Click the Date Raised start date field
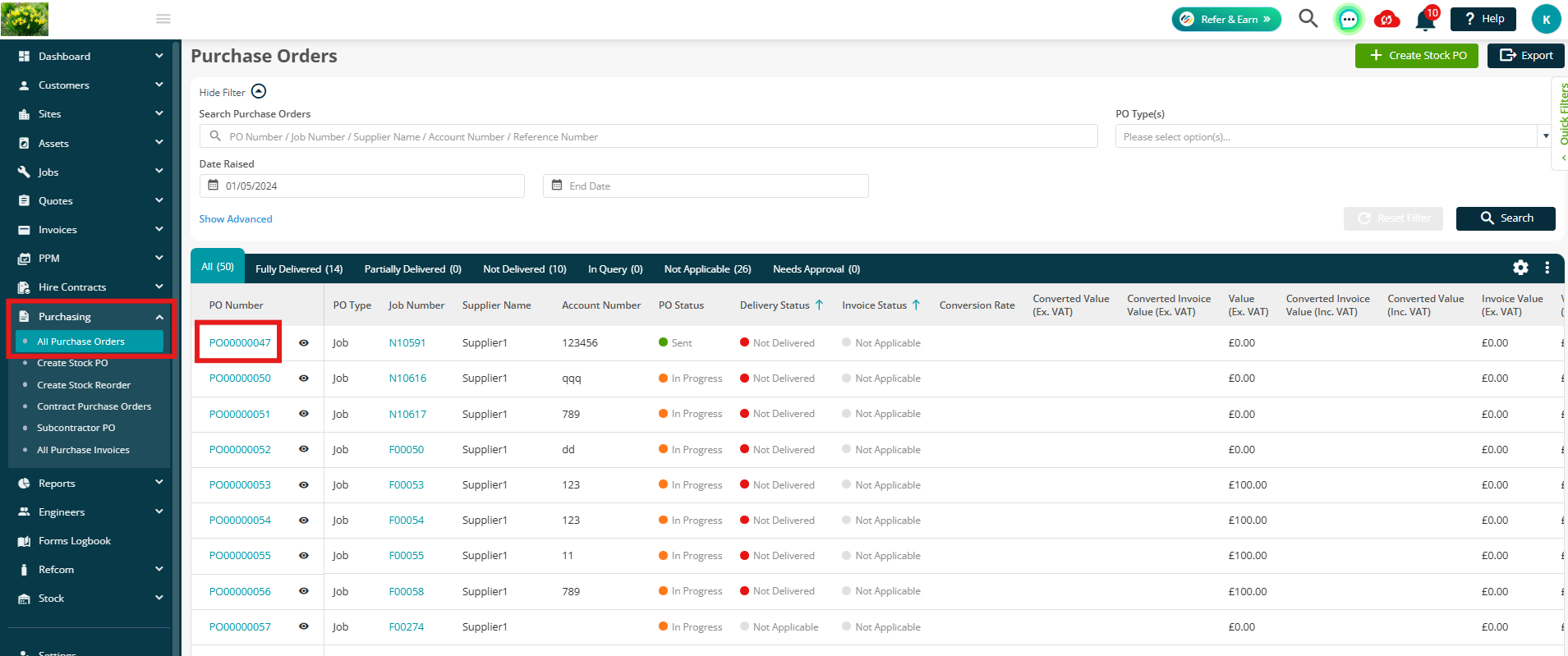Viewport: 1568px width, 656px height. click(361, 186)
